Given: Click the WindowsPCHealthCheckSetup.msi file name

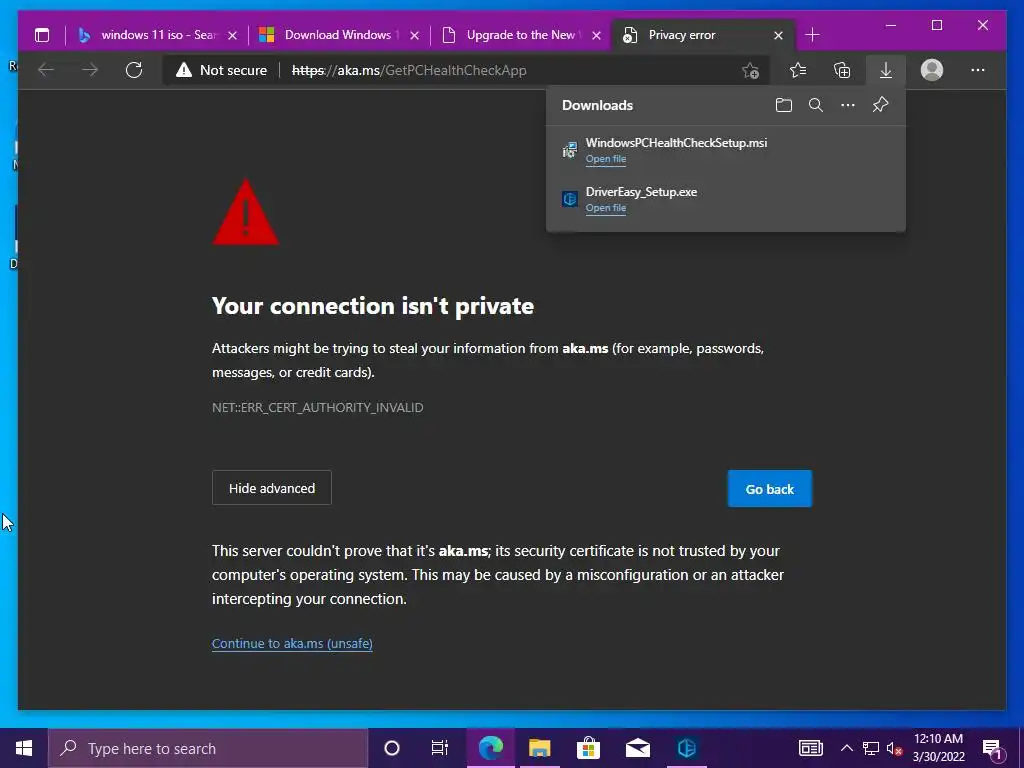Looking at the screenshot, I should coord(676,143).
